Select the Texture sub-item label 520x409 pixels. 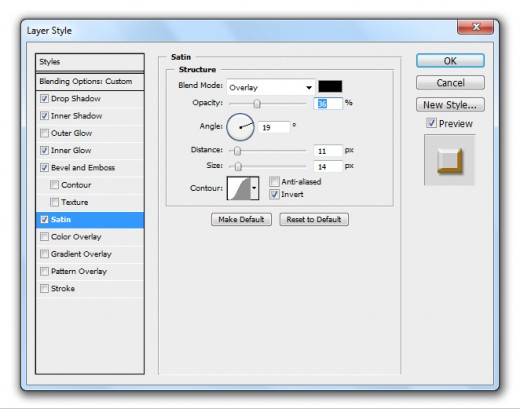[75, 202]
